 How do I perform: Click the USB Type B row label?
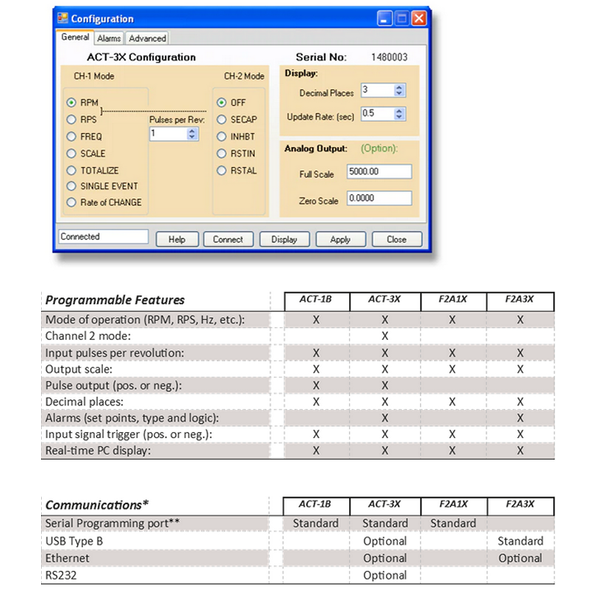74,541
